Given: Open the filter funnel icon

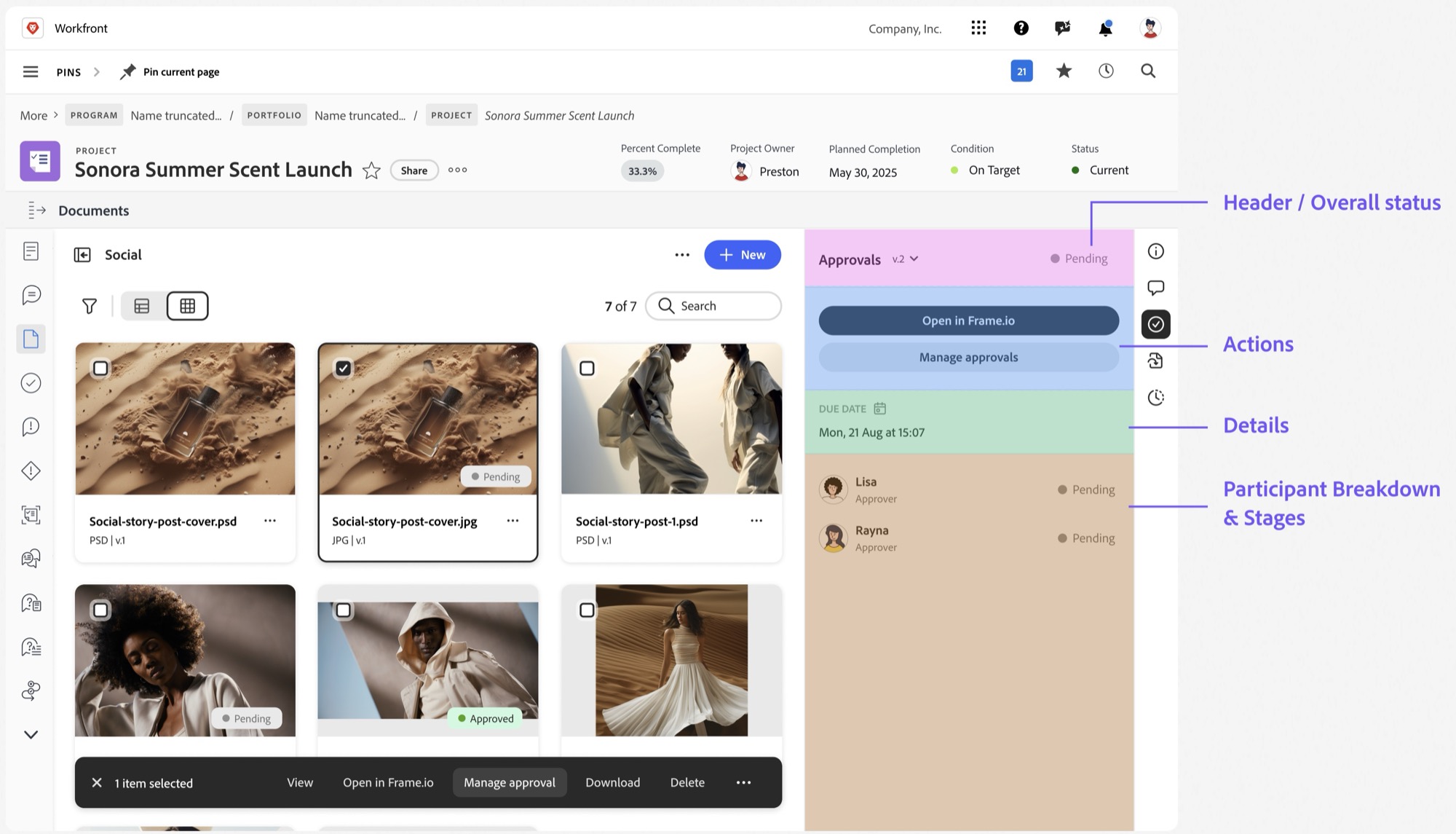Looking at the screenshot, I should click(90, 306).
